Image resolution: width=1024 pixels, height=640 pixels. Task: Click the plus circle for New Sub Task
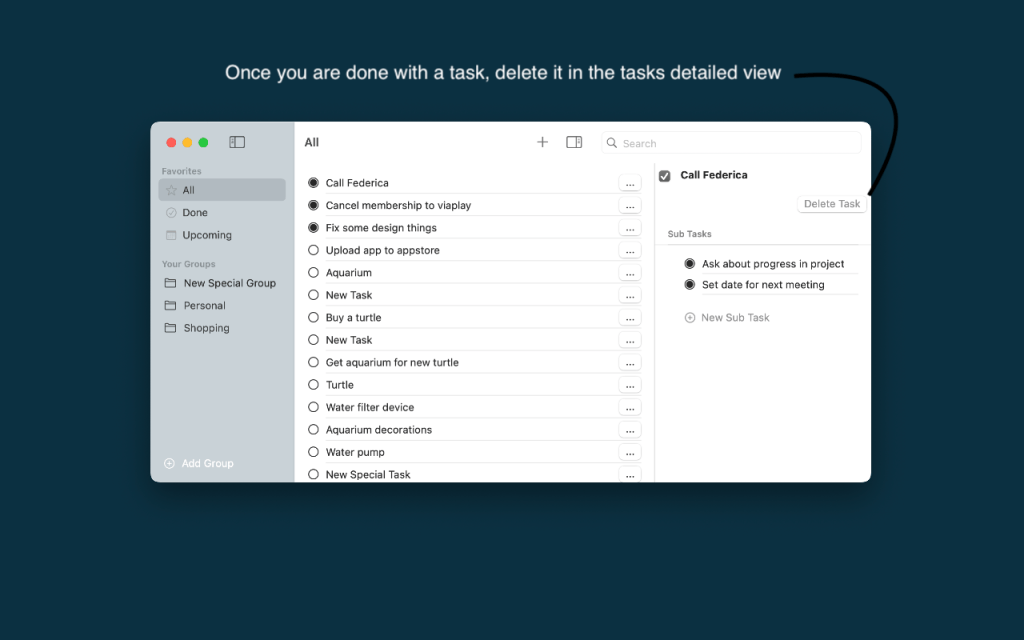[689, 318]
